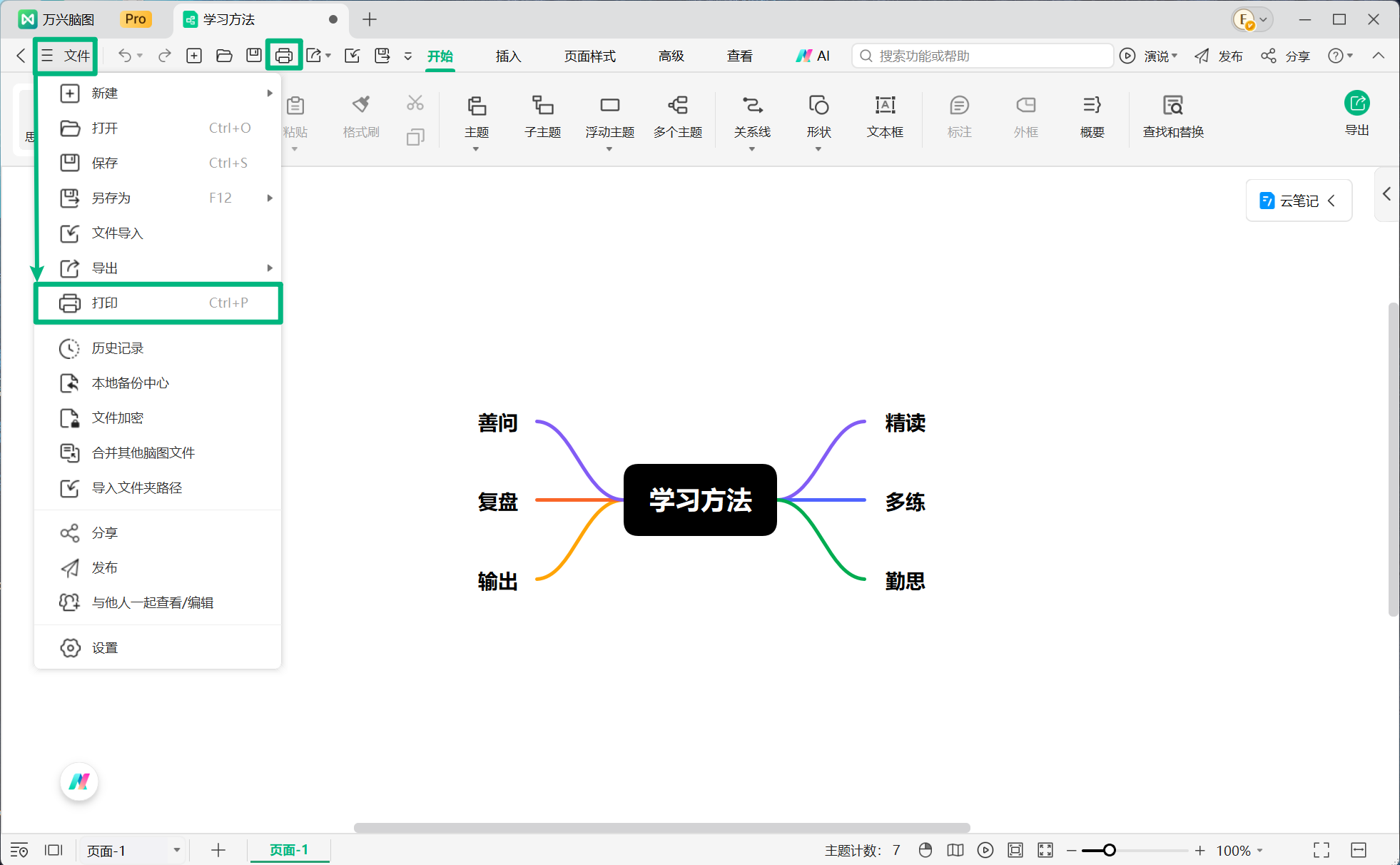Open the 主题 dropdown arrow

tap(476, 149)
